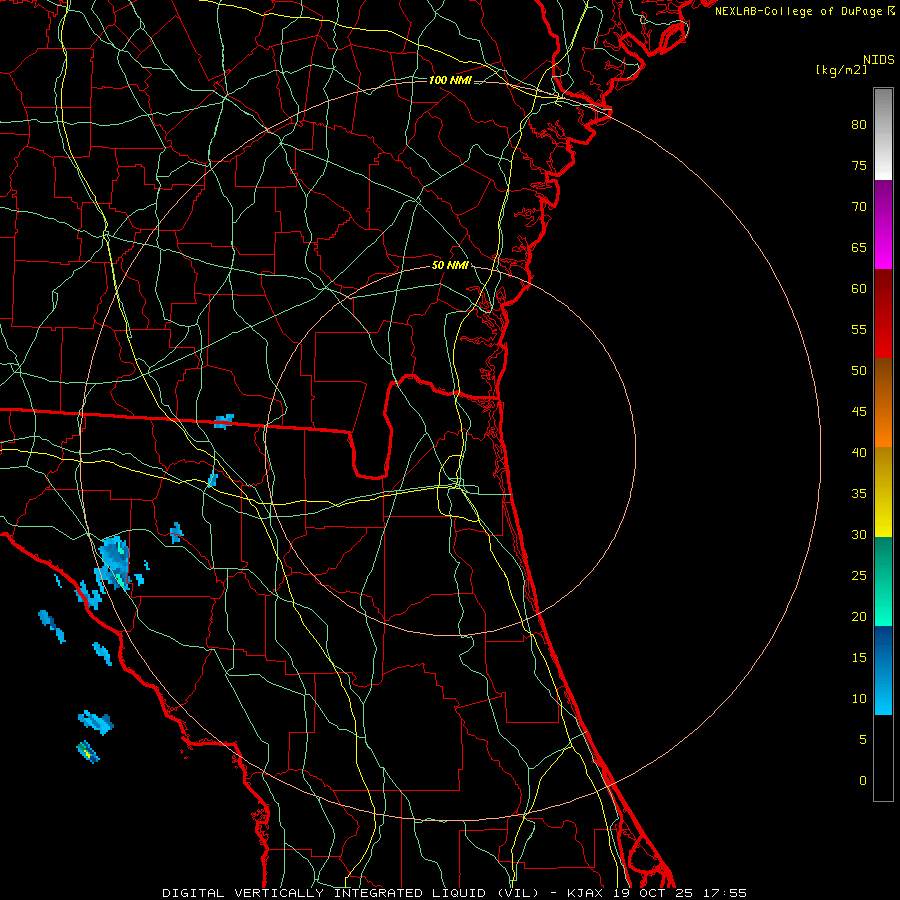Viewport: 900px width, 900px height.
Task: Click the small radar echo containing a yellow pixel
Action: [87, 751]
